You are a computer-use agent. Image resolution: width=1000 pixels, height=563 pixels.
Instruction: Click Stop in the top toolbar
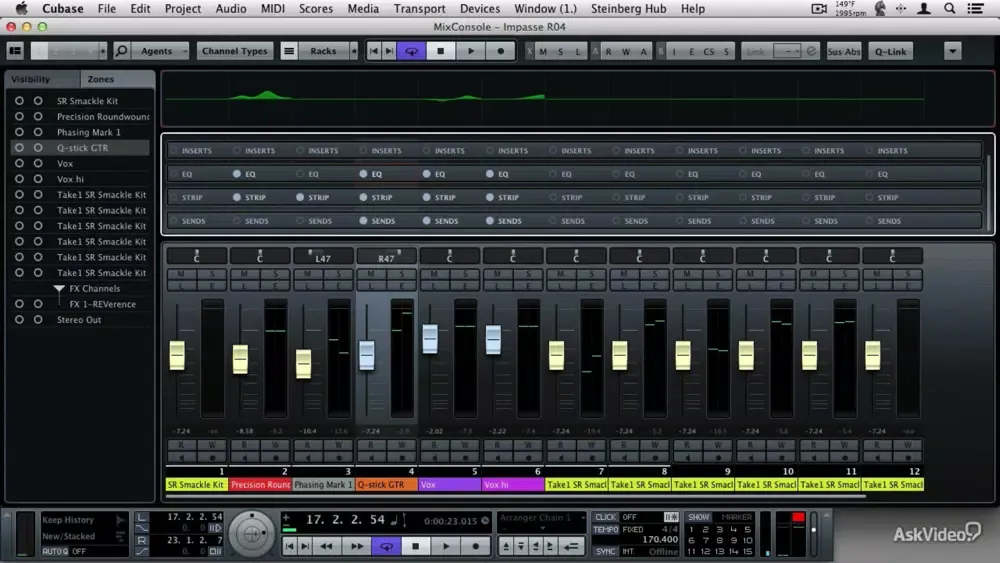[x=440, y=51]
